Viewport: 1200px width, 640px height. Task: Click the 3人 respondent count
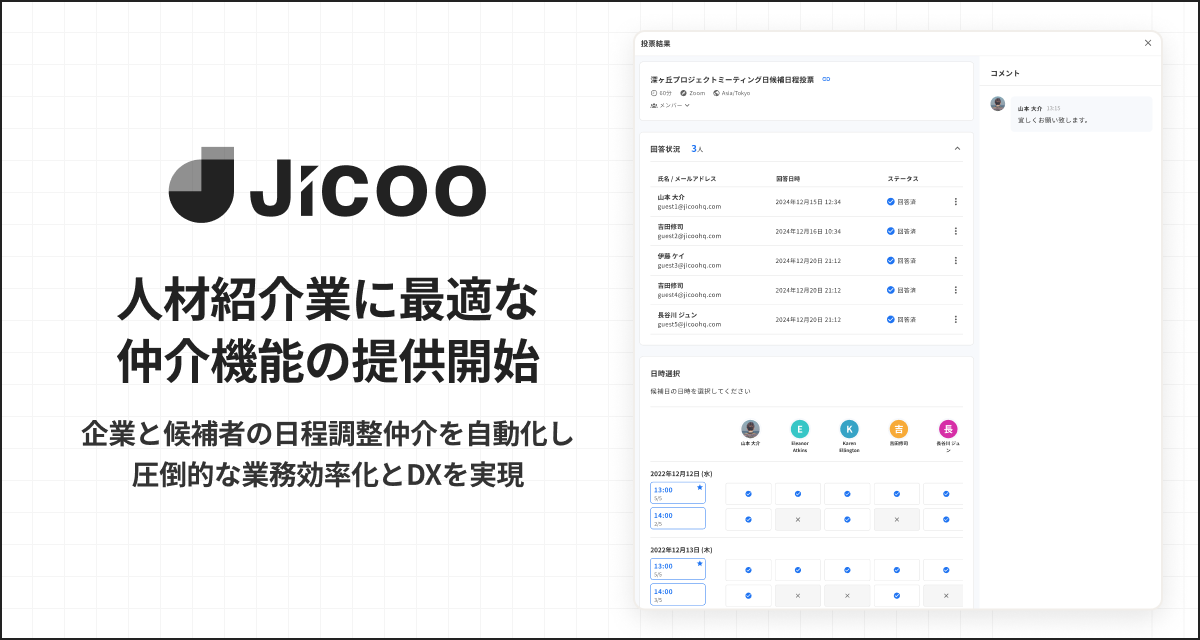697,149
